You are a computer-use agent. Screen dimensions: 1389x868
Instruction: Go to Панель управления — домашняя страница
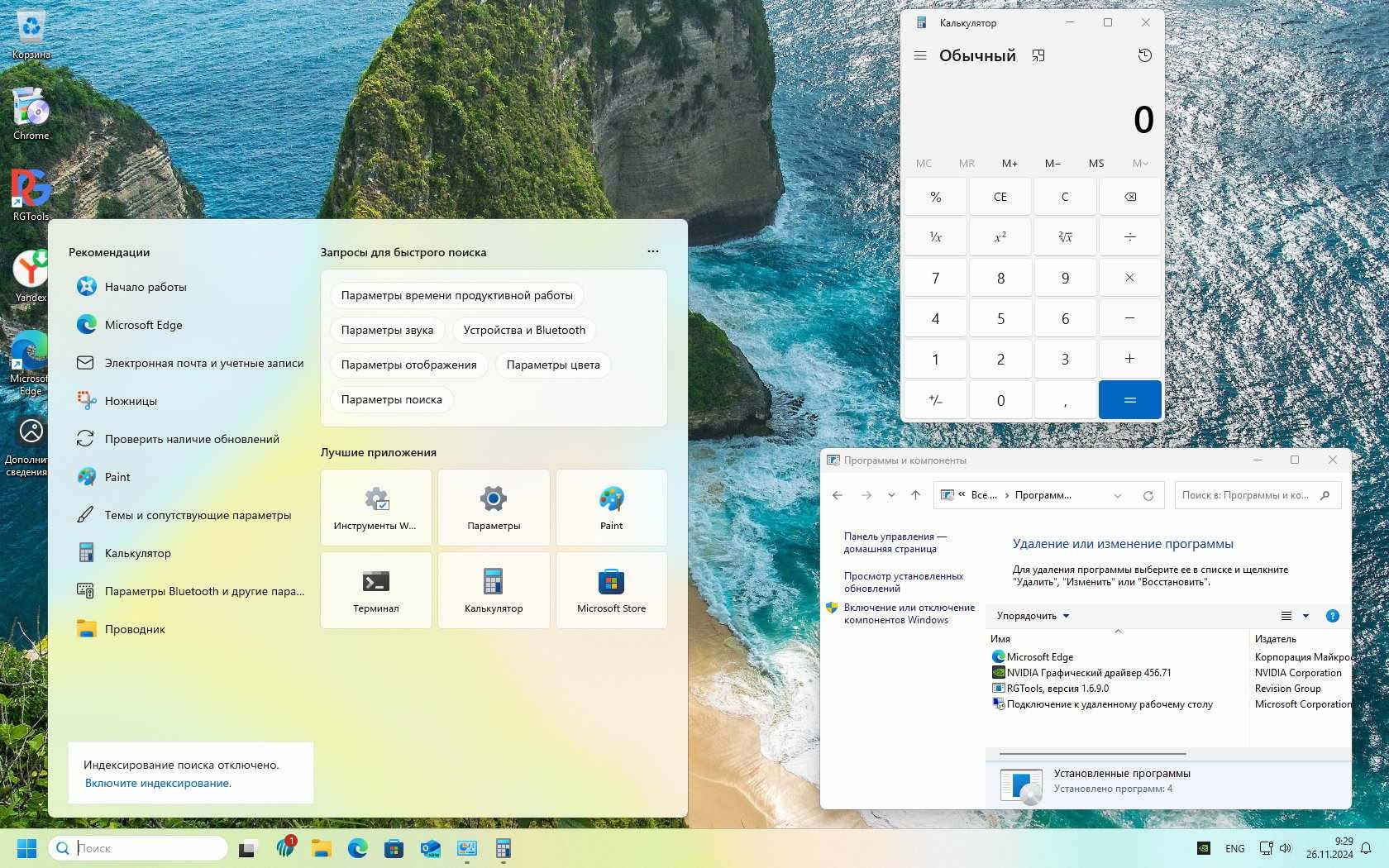[895, 542]
